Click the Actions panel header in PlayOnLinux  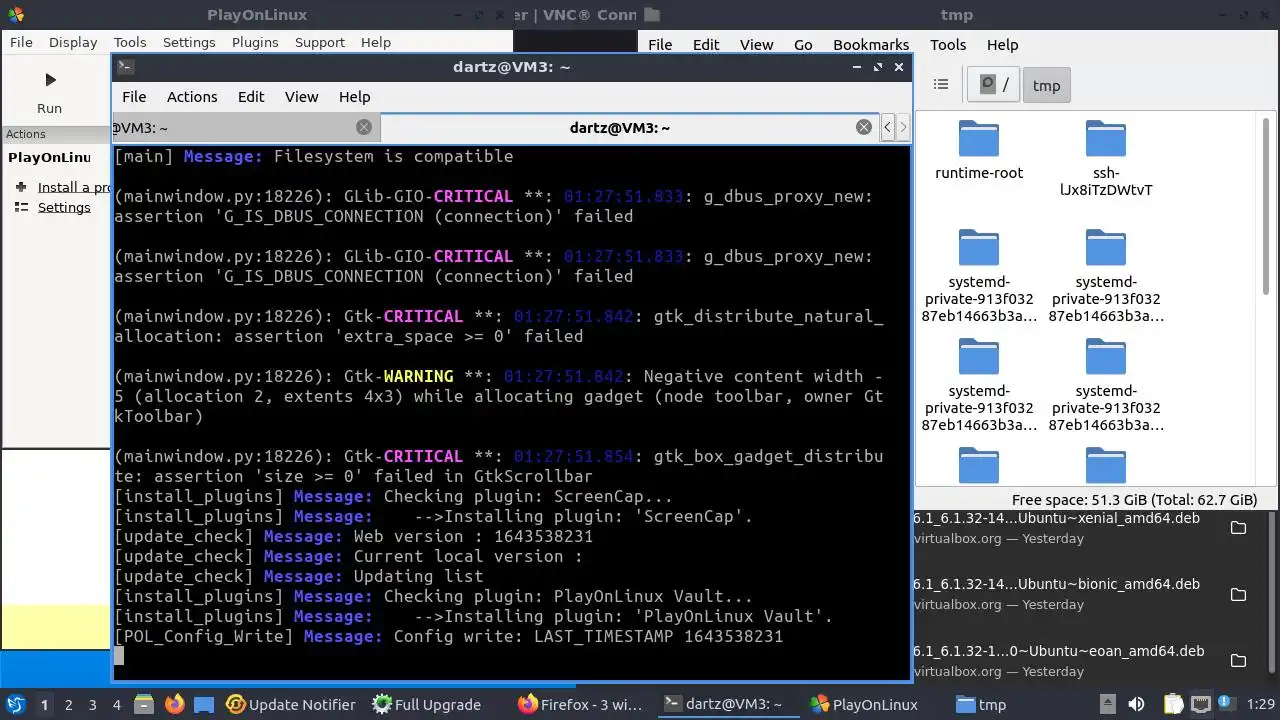coord(57,134)
